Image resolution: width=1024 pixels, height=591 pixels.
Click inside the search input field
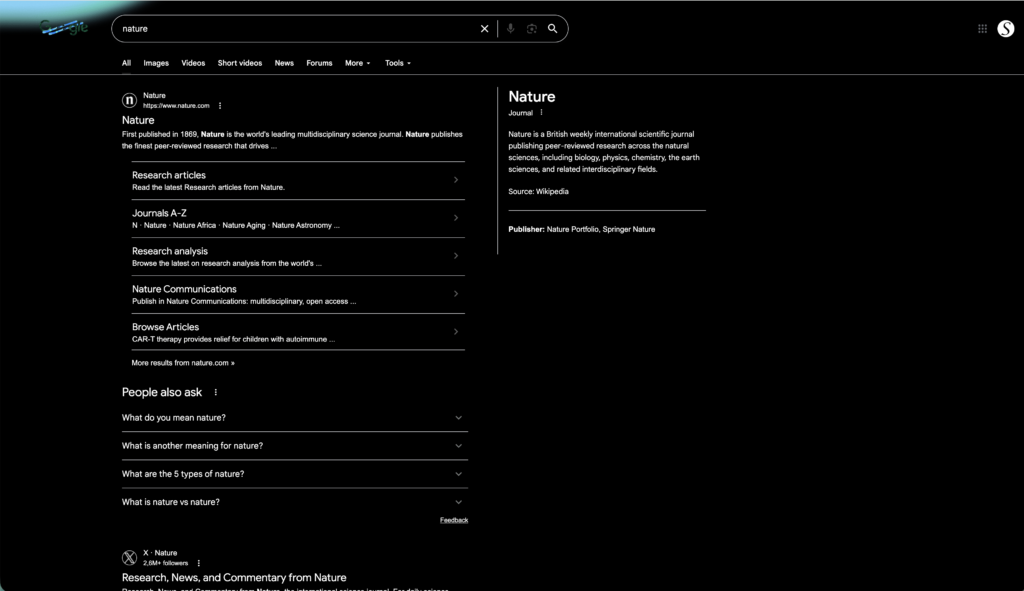tap(300, 28)
